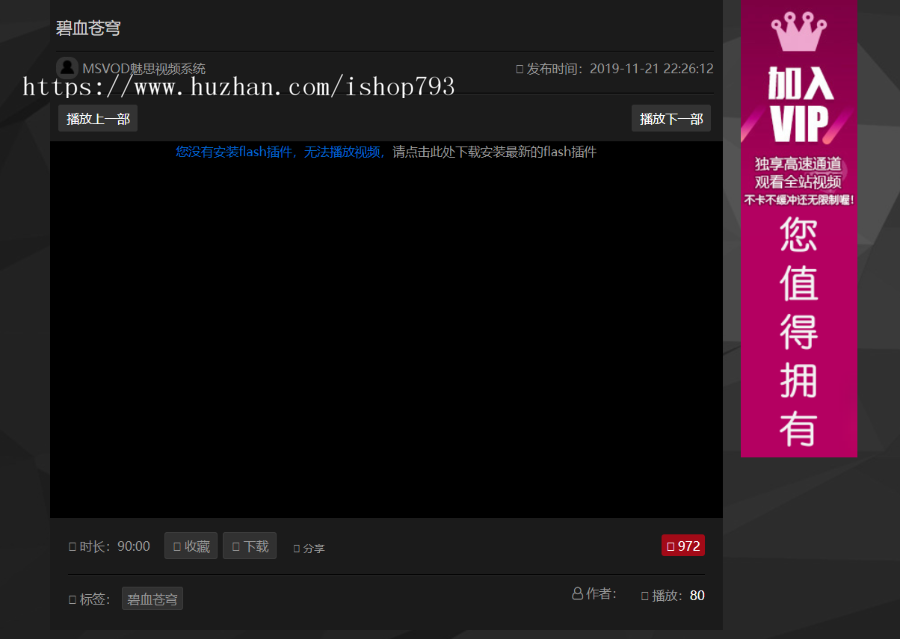
Task: Click the crown icon on VIP banner
Action: click(798, 32)
